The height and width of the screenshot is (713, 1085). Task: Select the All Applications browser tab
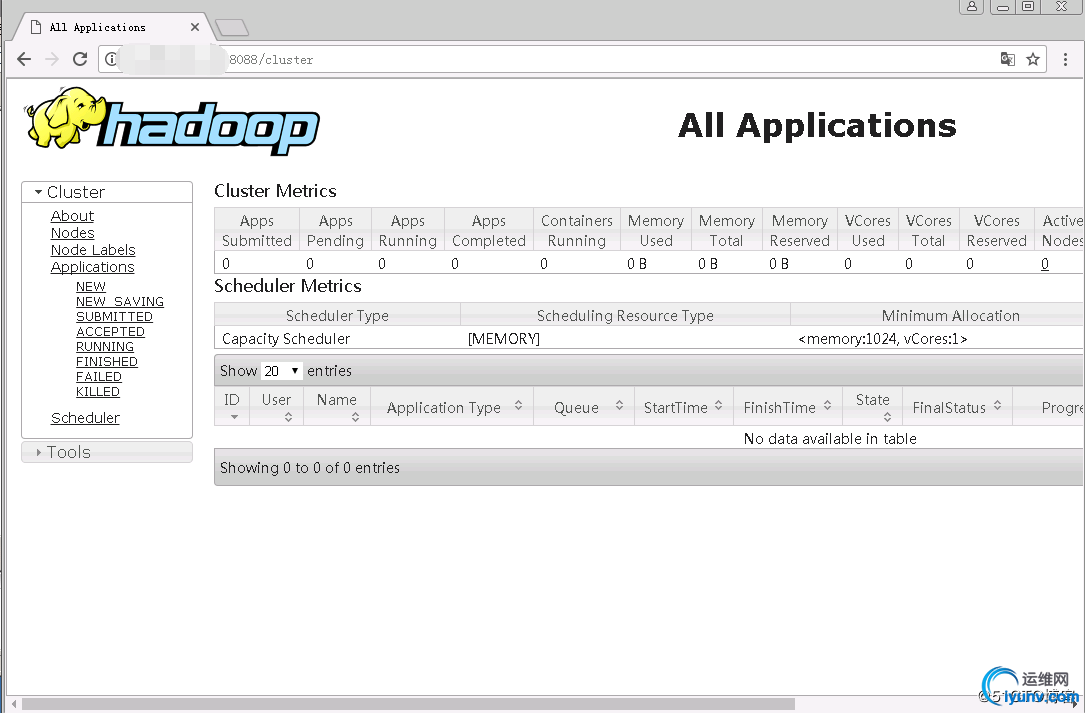click(x=111, y=27)
